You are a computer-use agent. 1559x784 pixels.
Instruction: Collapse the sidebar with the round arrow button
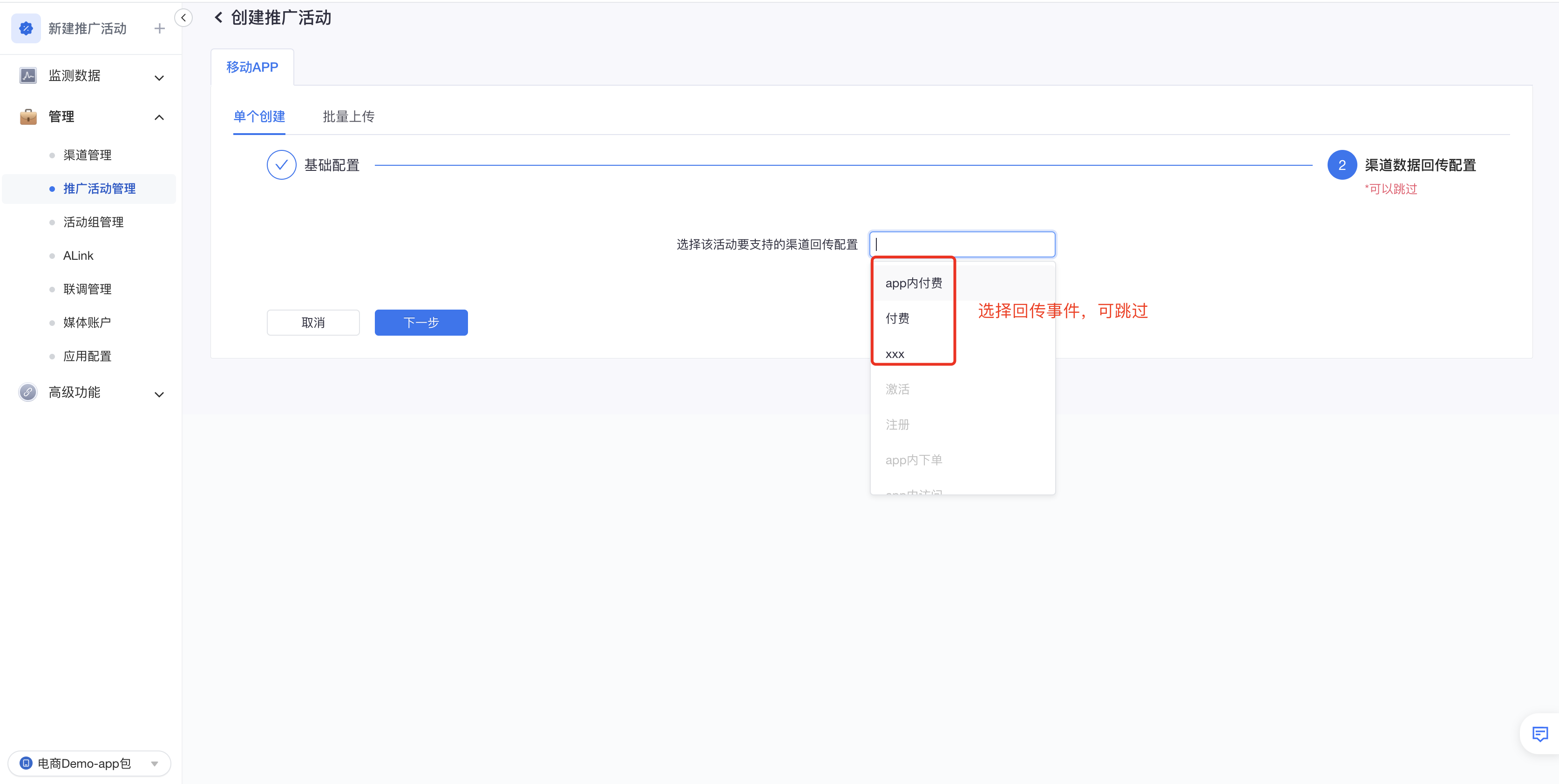(x=183, y=18)
